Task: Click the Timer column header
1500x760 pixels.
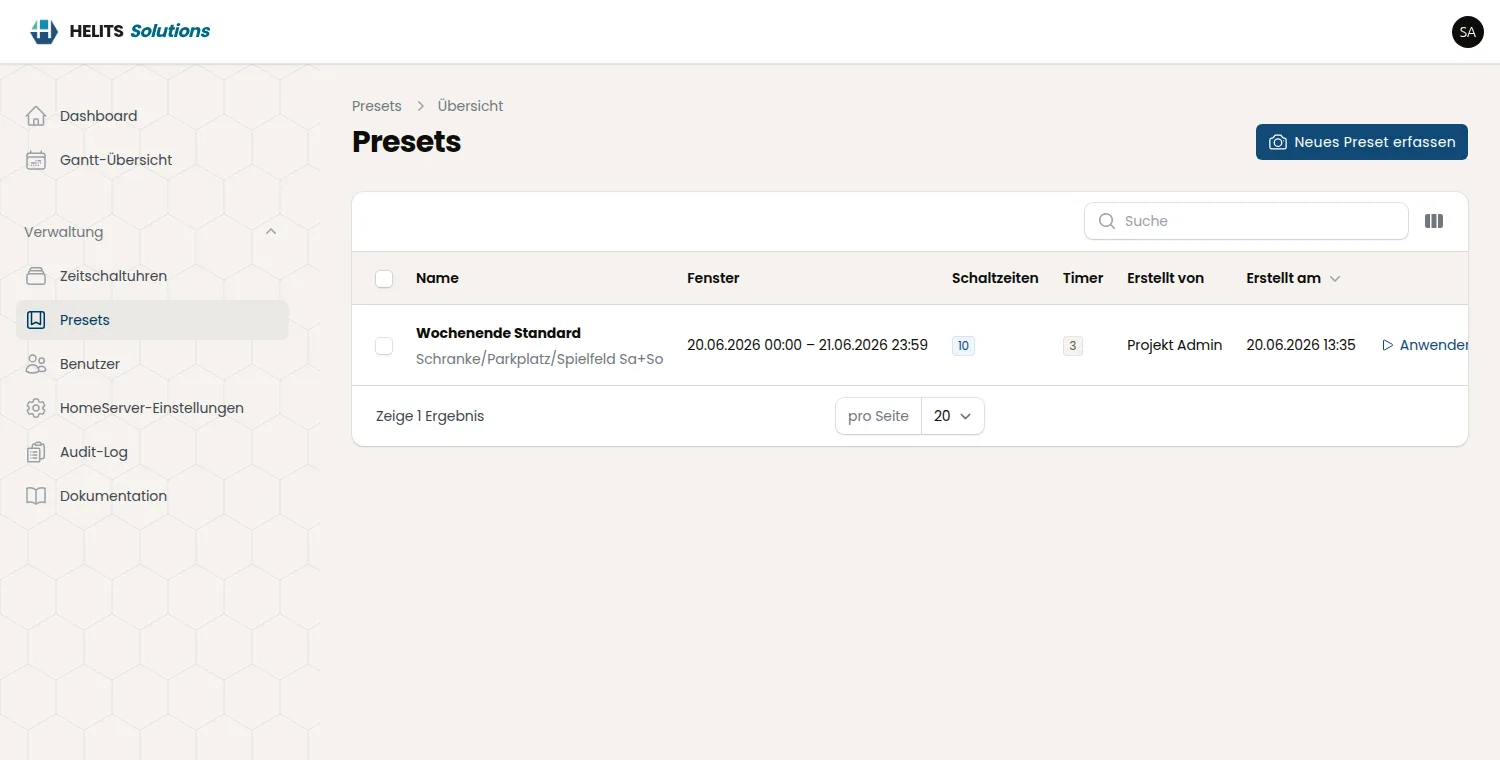Action: click(1083, 278)
